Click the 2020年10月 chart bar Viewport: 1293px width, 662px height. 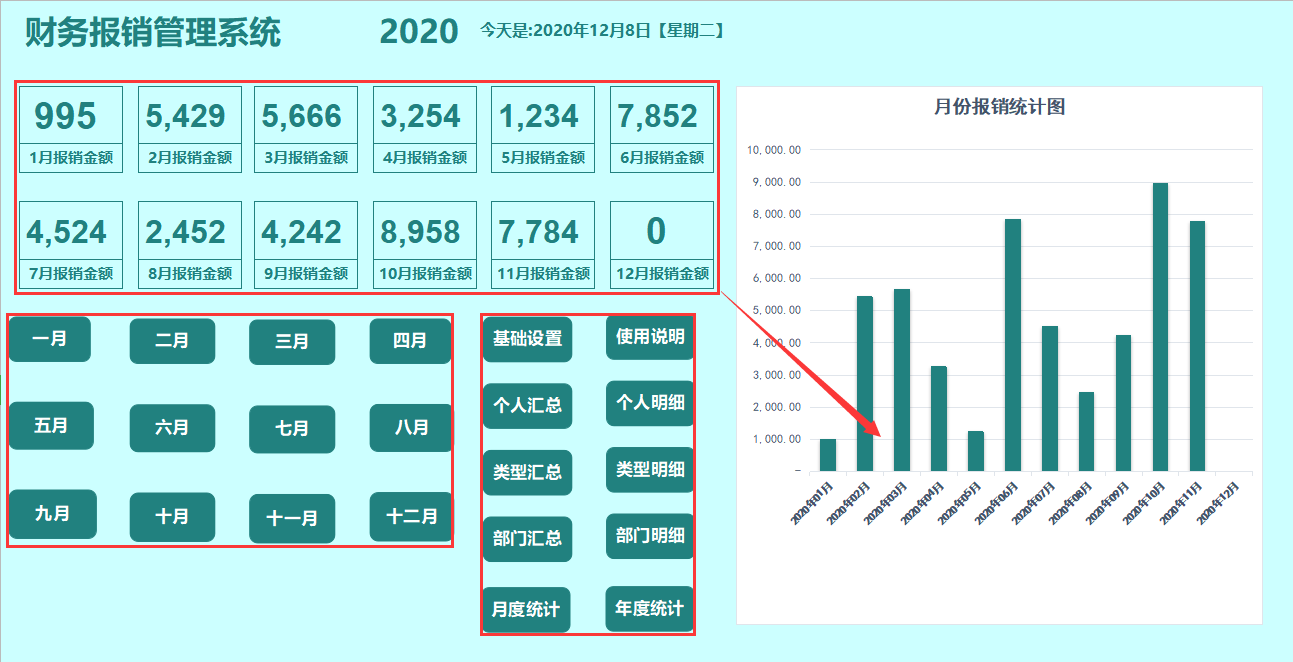pos(1161,327)
